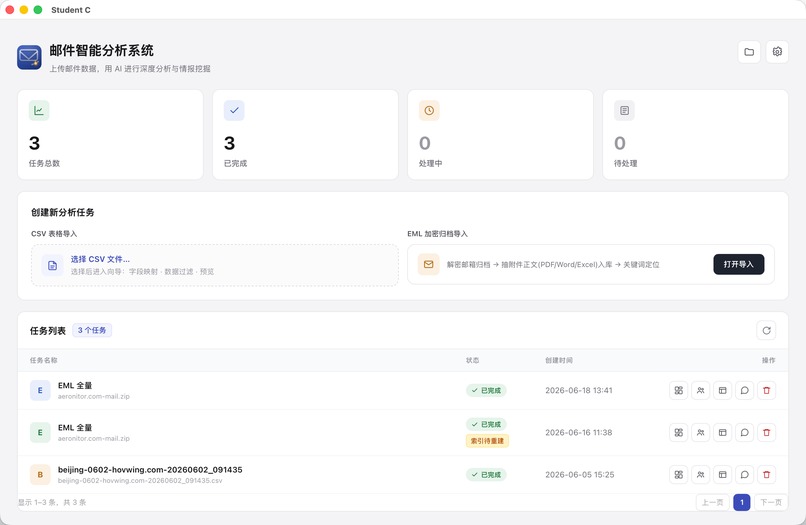
Task: Open table layout icon for 2026-06-16 EML task
Action: coord(722,432)
